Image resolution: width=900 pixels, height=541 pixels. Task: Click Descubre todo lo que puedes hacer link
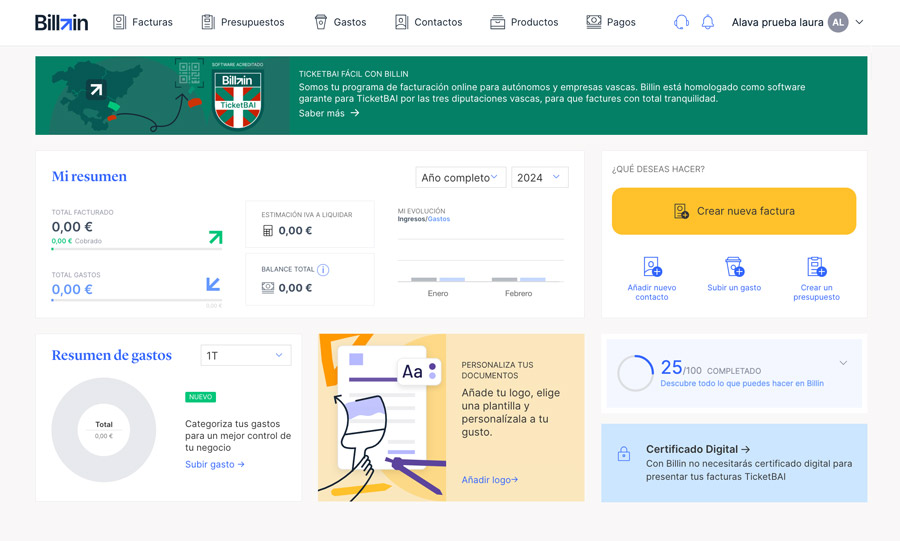point(742,383)
